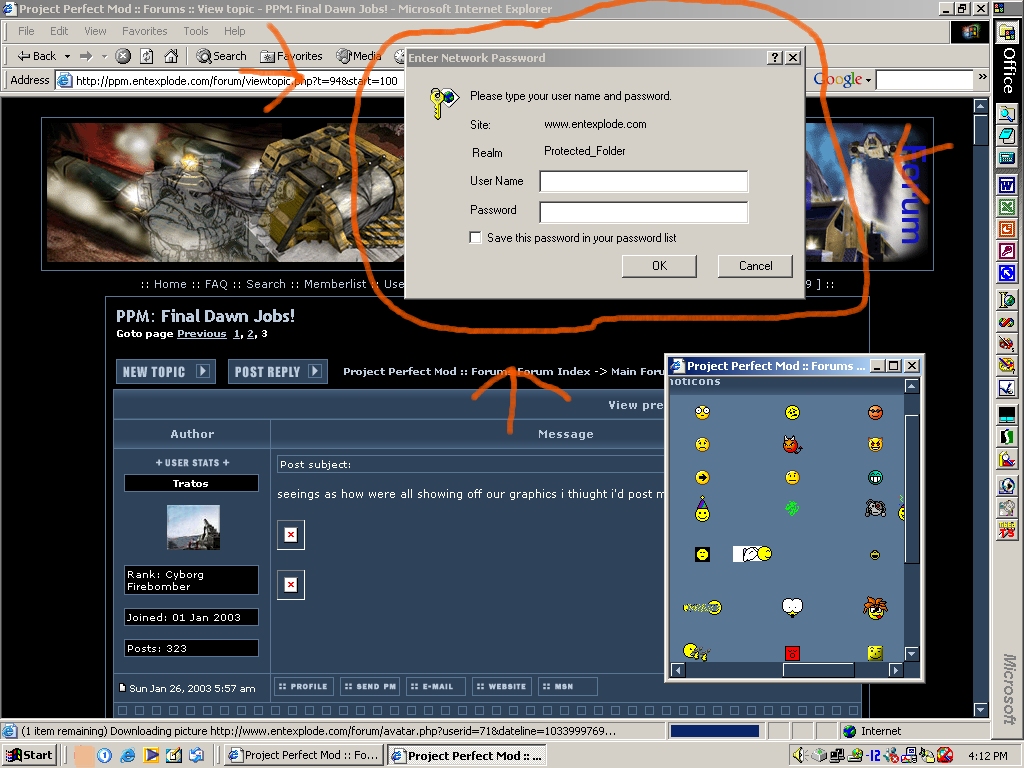
Task: Expand the Forward button history dropdown arrow
Action: pyautogui.click(x=104, y=56)
